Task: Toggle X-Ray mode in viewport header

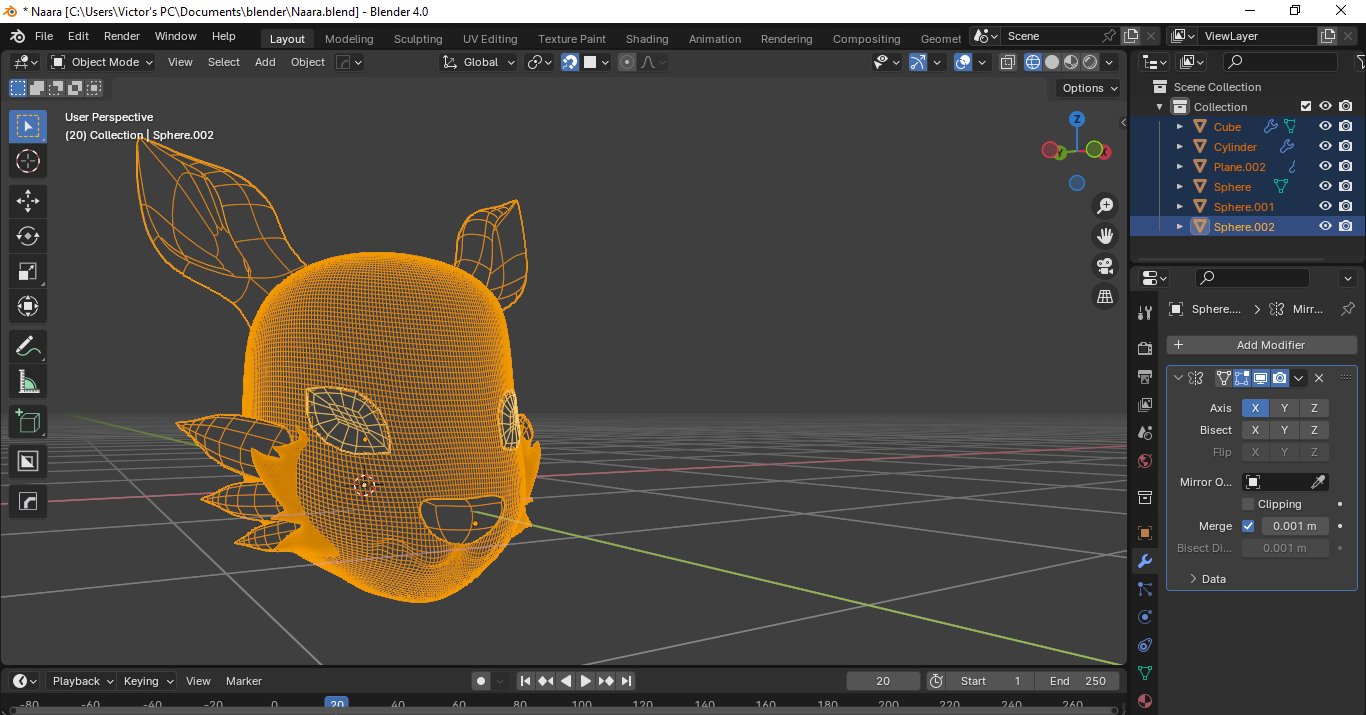Action: click(x=1008, y=62)
